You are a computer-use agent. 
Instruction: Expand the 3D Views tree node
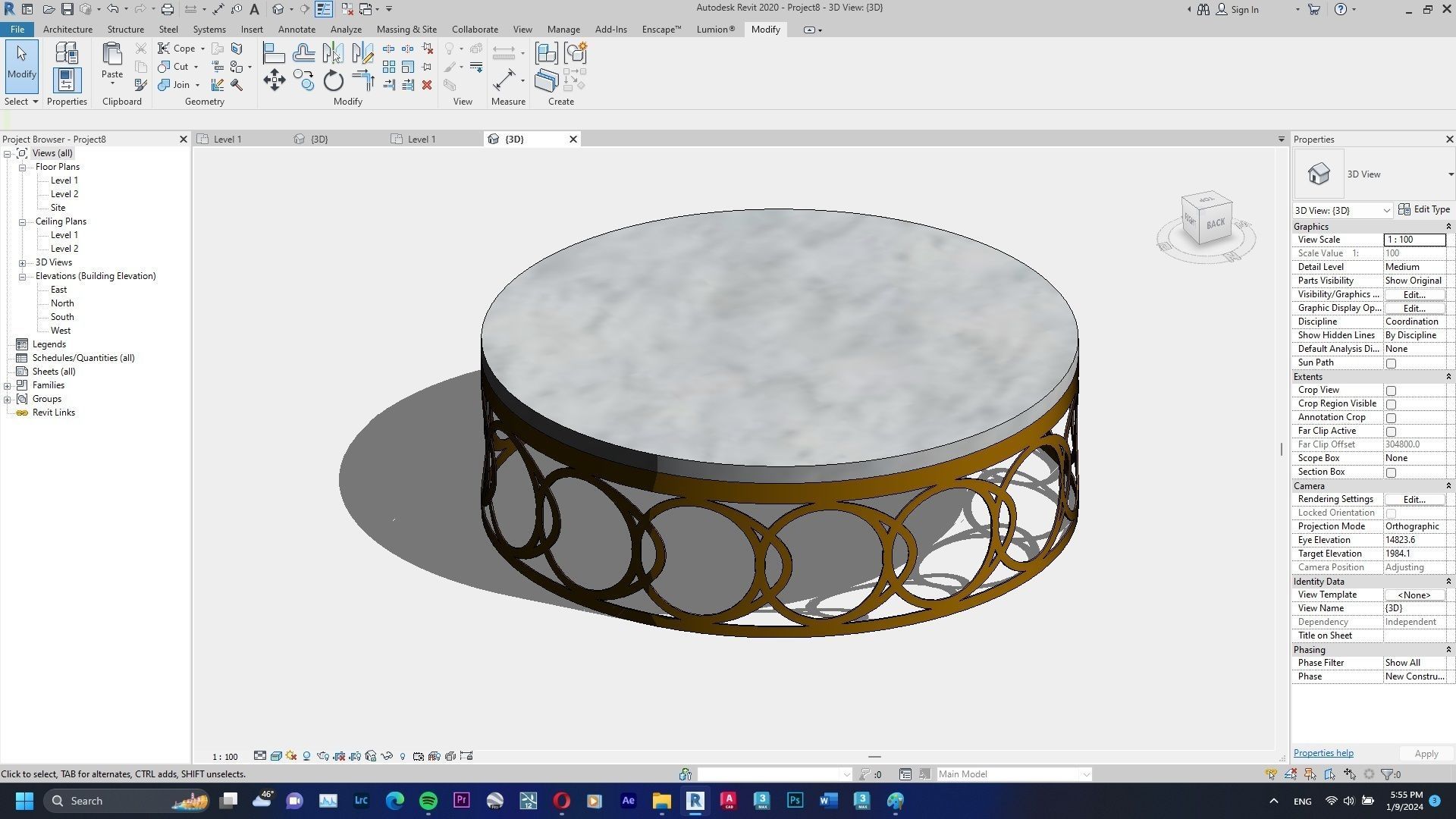coord(23,262)
